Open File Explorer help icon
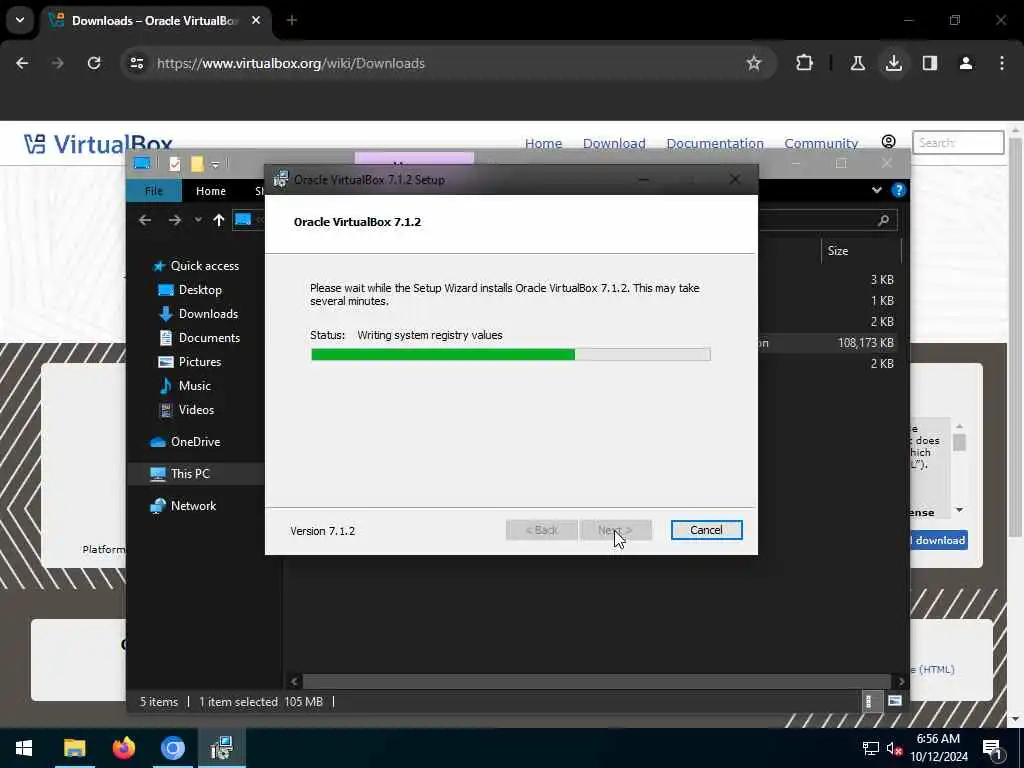Viewport: 1024px width, 768px height. pyautogui.click(x=899, y=190)
